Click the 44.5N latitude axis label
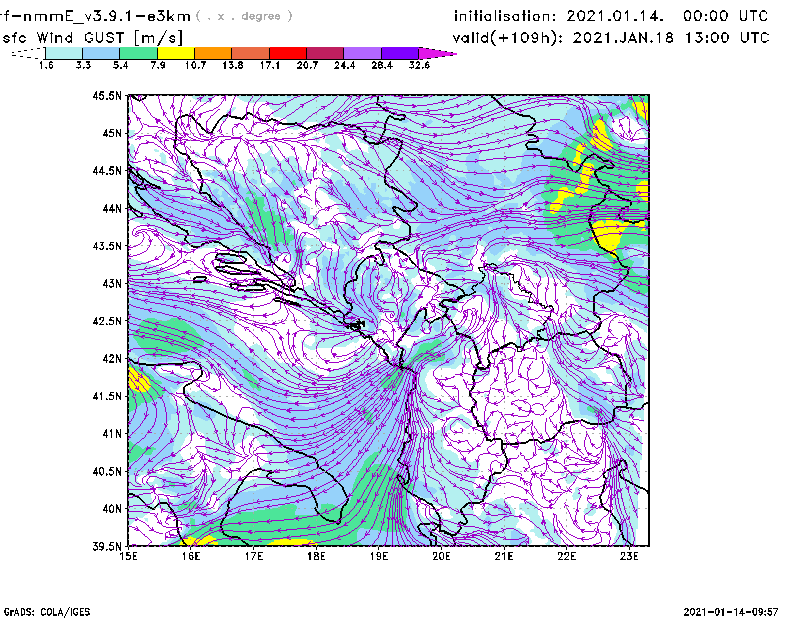Viewport: 800px width, 618px height. pos(107,170)
